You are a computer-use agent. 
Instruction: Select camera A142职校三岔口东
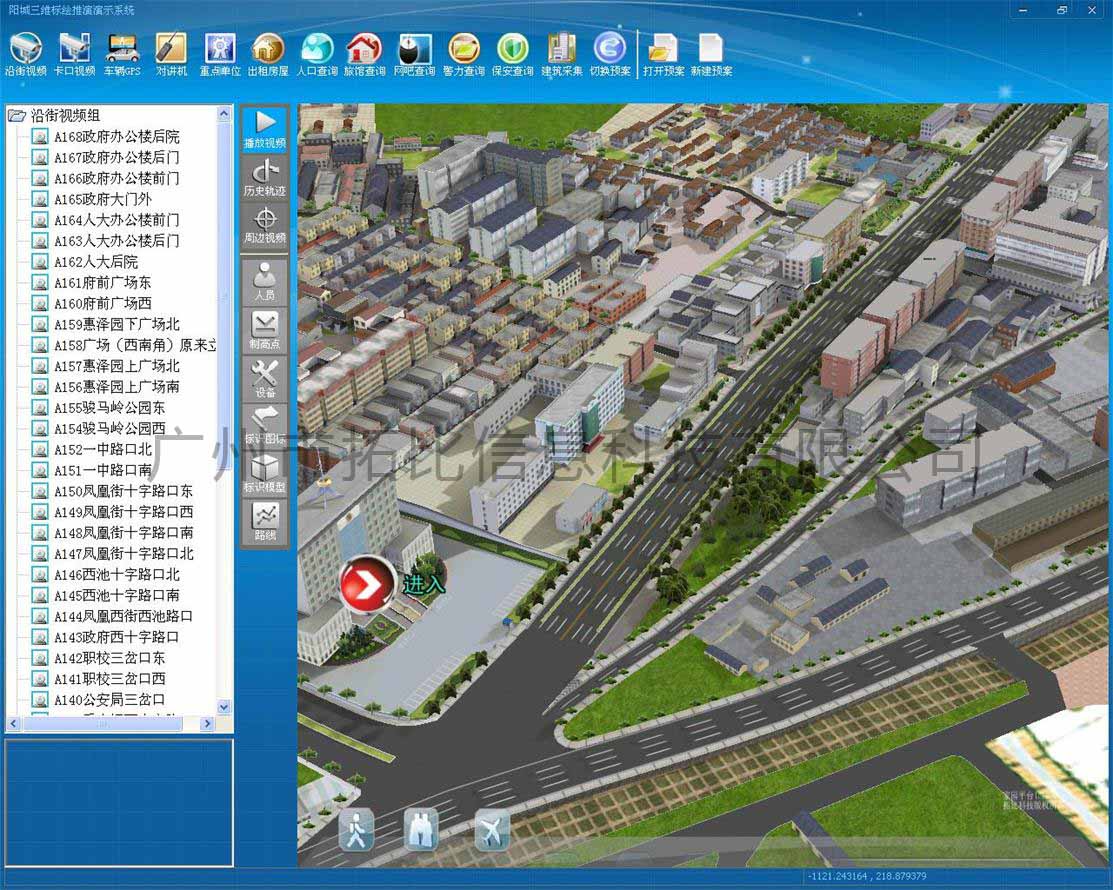coord(110,658)
